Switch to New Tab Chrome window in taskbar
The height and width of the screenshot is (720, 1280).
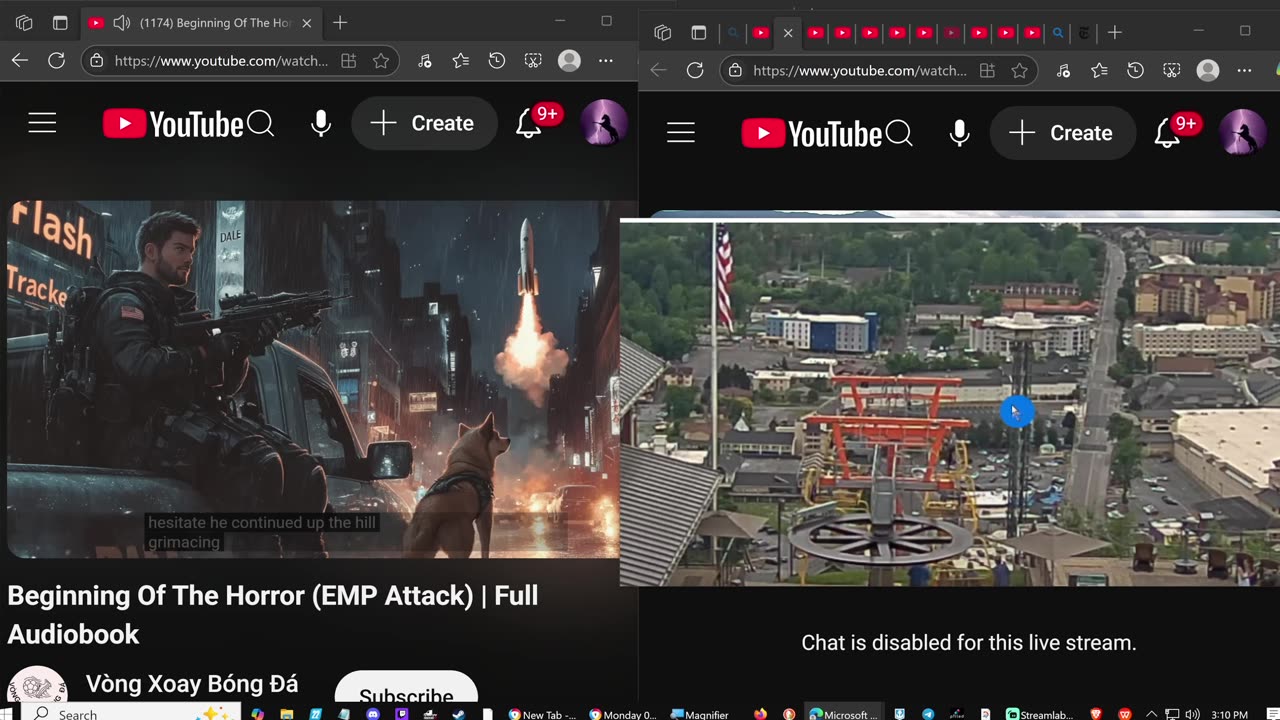[x=543, y=714]
